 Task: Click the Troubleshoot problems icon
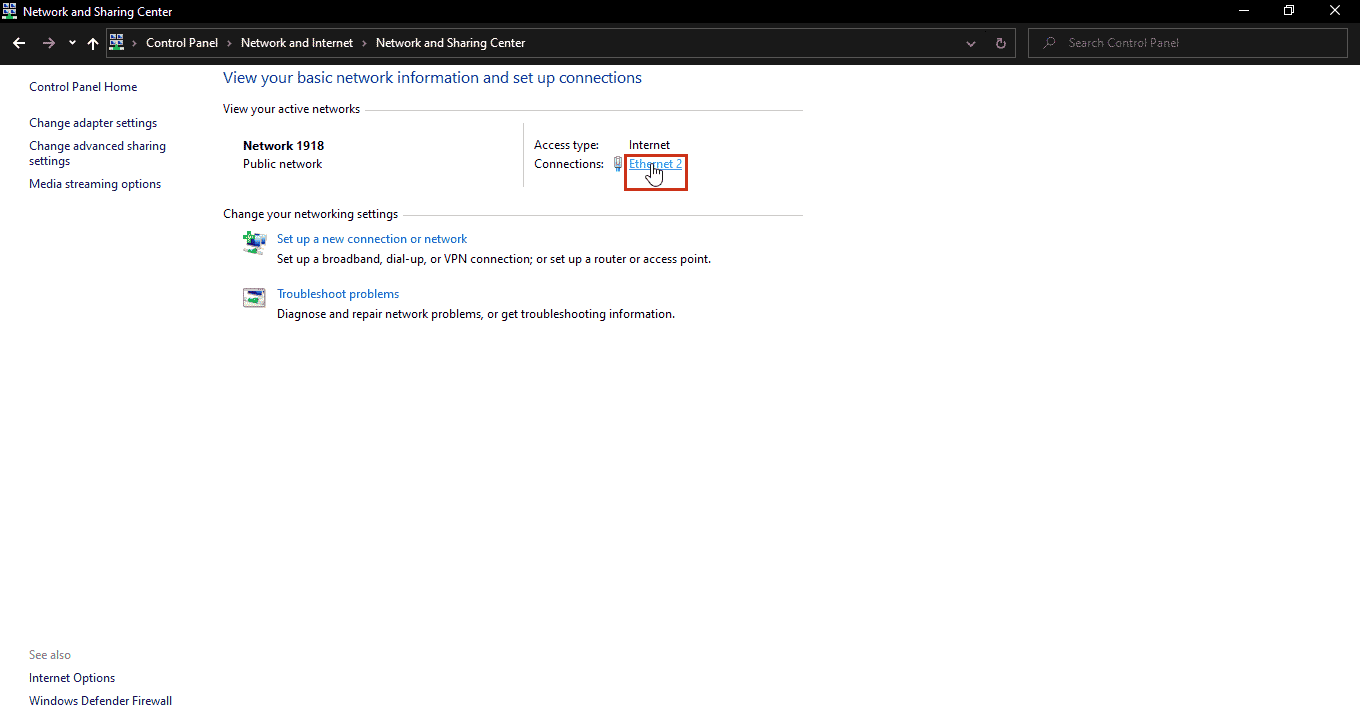(254, 297)
